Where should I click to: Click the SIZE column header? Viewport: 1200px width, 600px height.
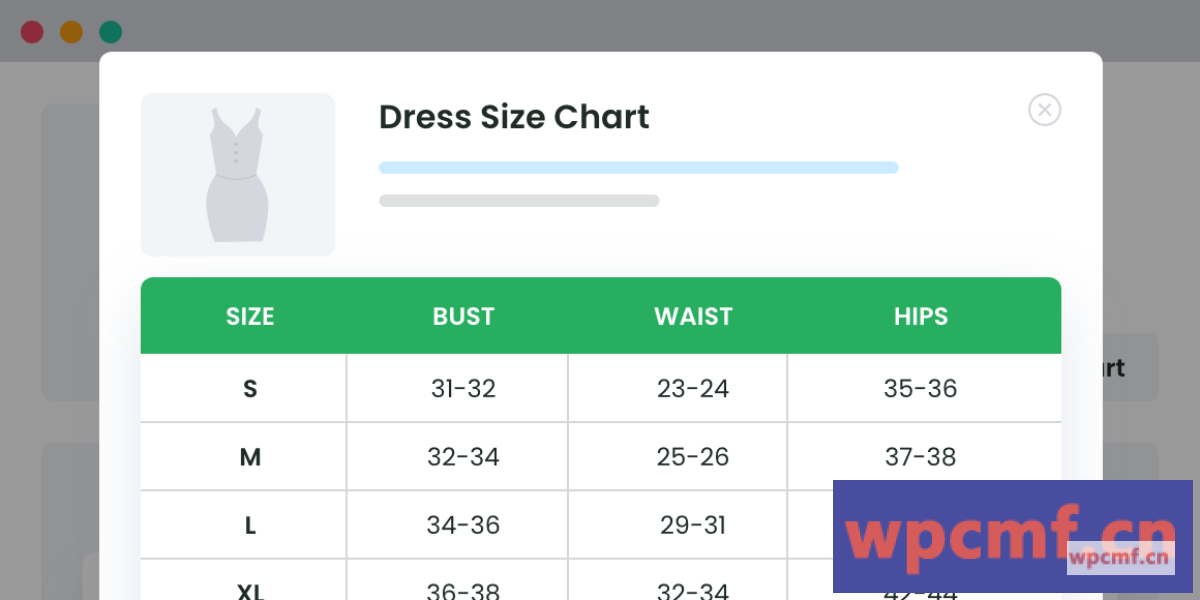point(250,317)
